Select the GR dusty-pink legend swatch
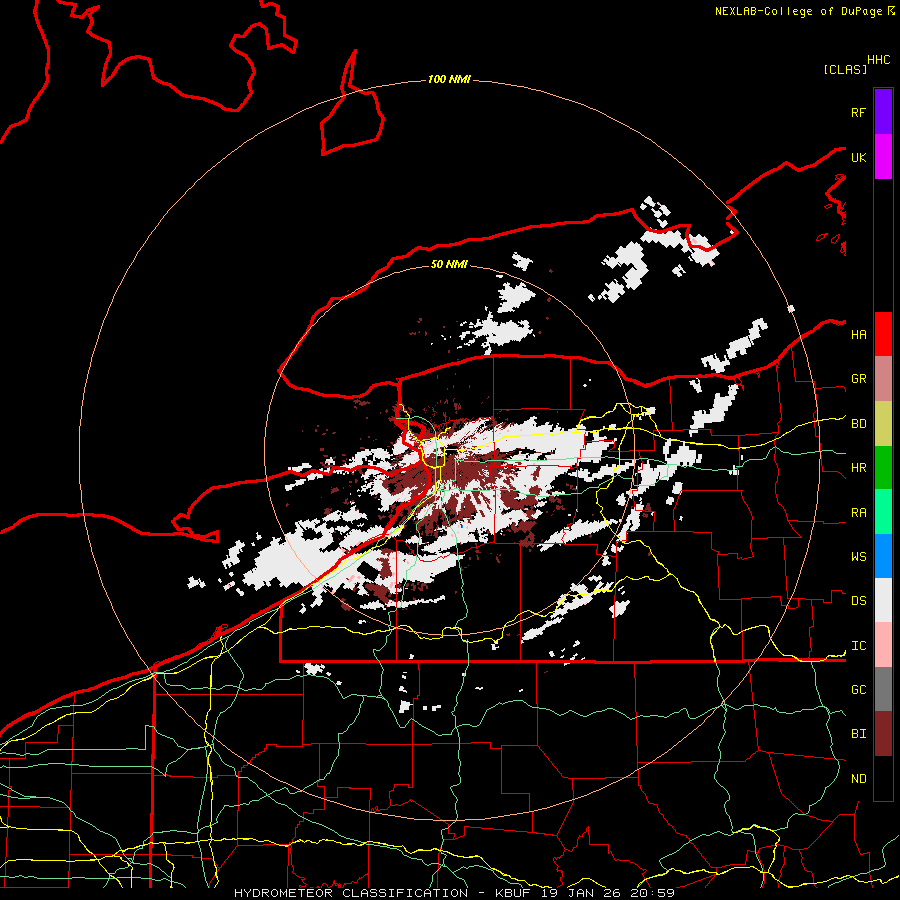Viewport: 900px width, 900px height. (883, 378)
